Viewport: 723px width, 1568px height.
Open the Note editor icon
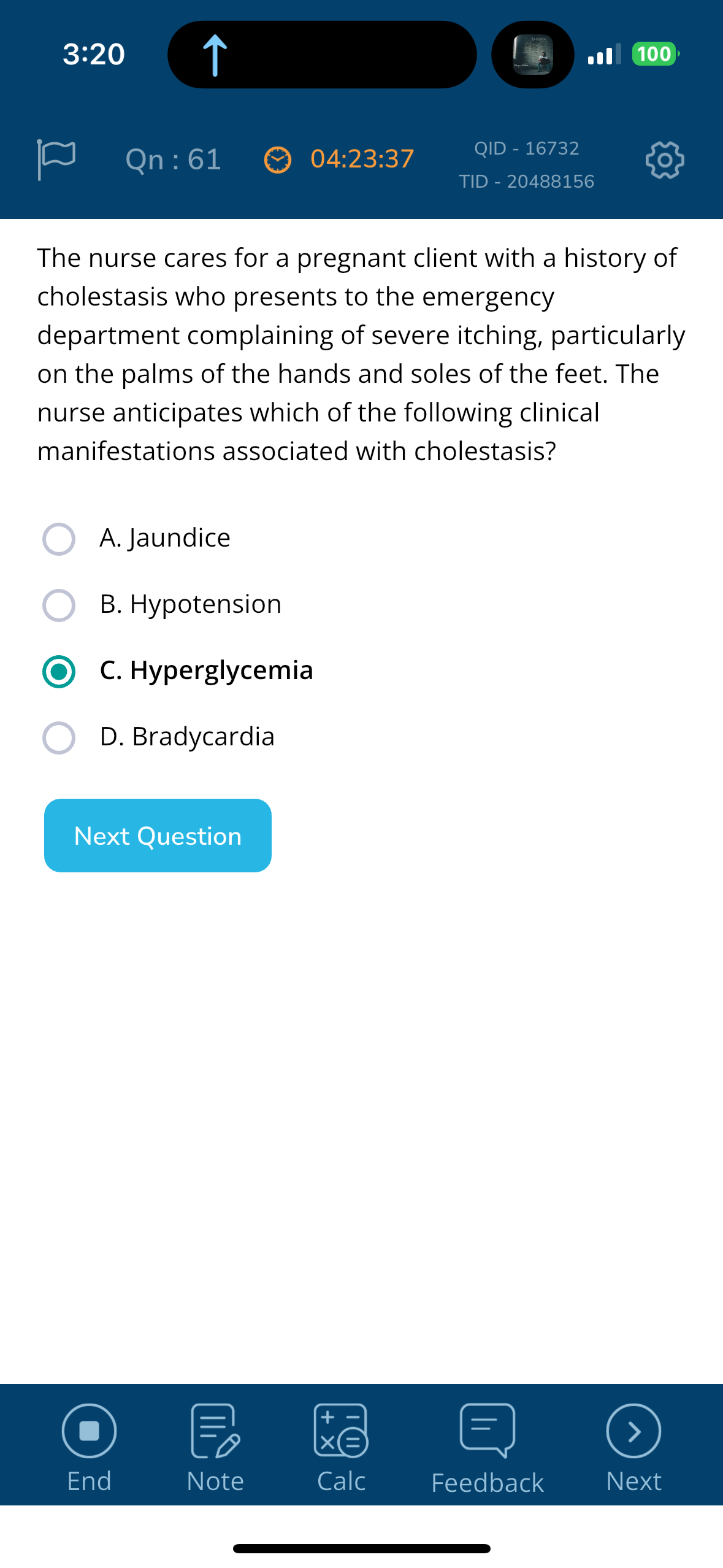tap(215, 1431)
